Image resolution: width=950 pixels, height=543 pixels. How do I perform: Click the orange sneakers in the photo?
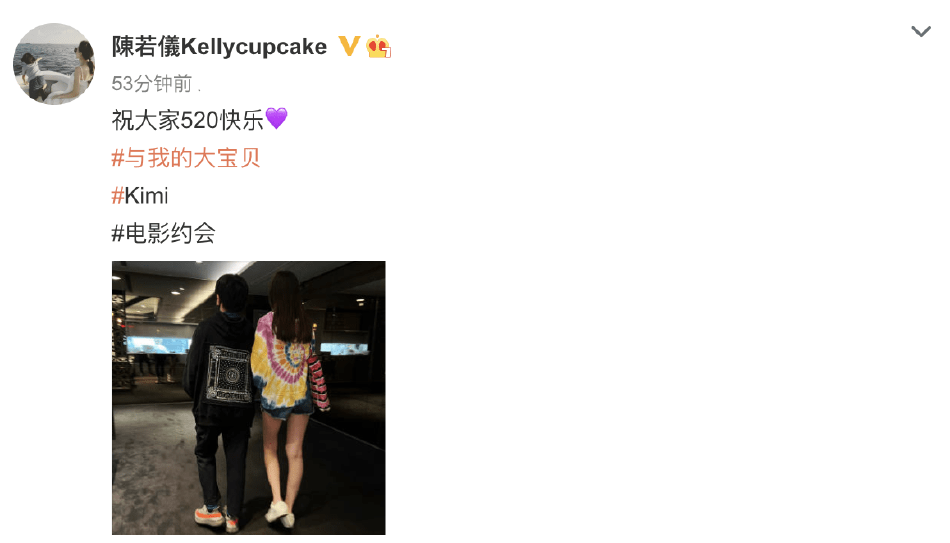(x=216, y=518)
